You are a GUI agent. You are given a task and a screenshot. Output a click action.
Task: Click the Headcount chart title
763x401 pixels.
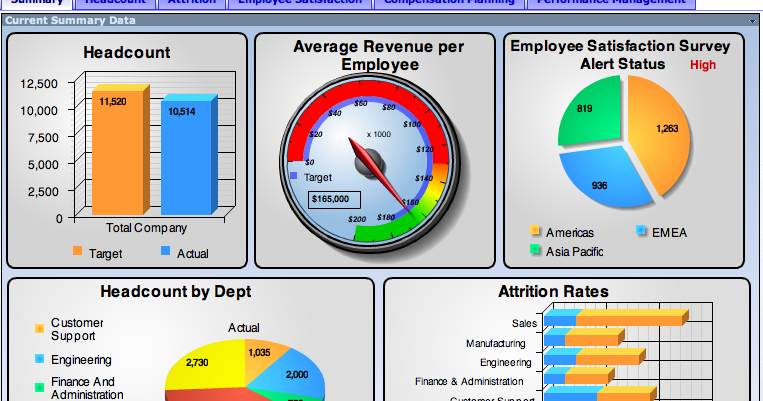tap(127, 52)
